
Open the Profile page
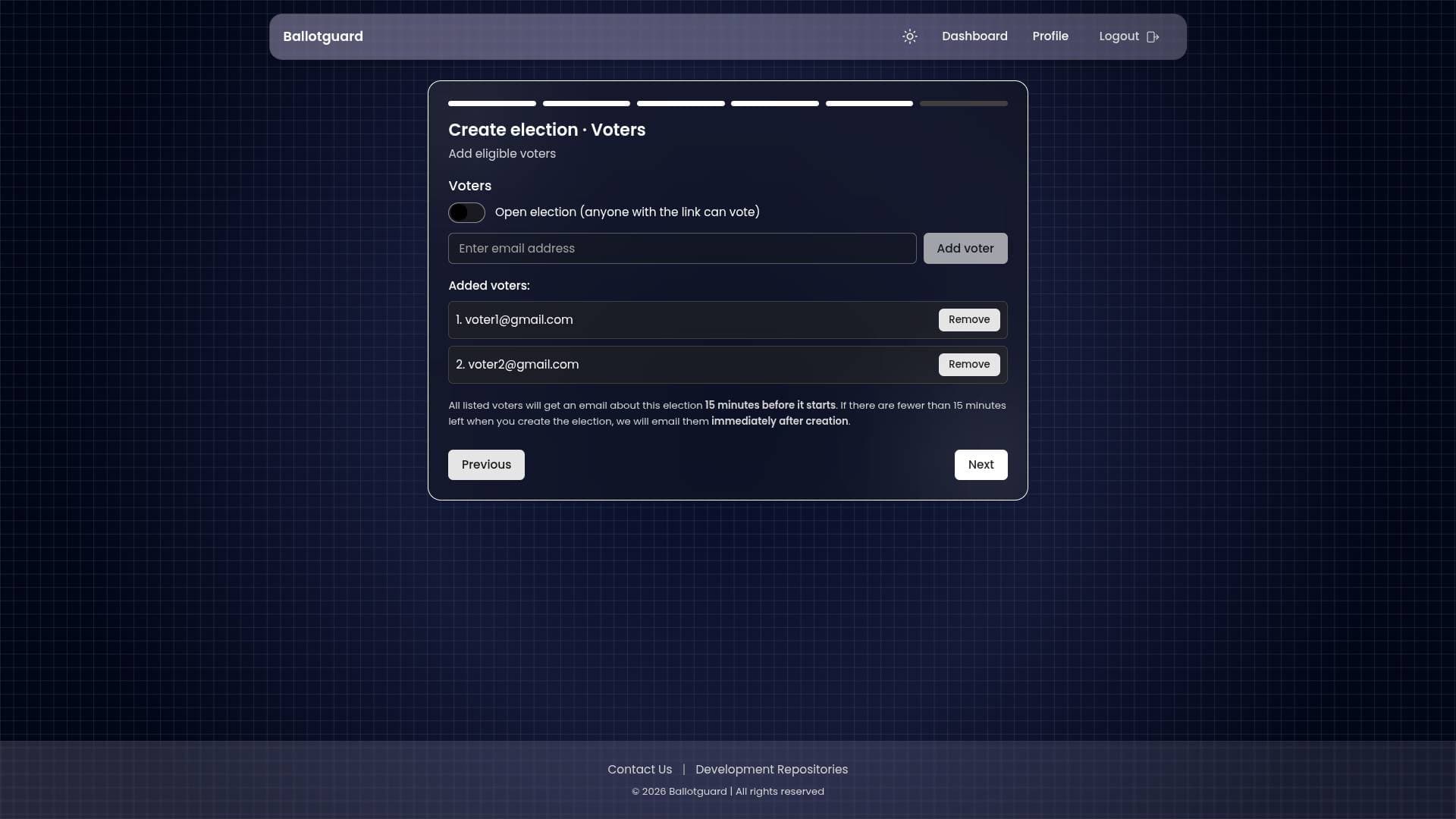click(1050, 36)
